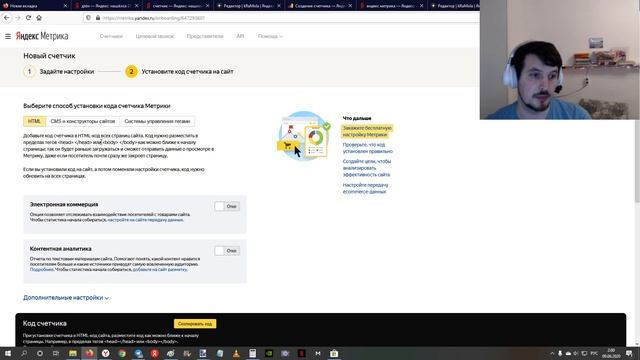
Task: Show hidden system tray icons
Action: (x=552, y=353)
